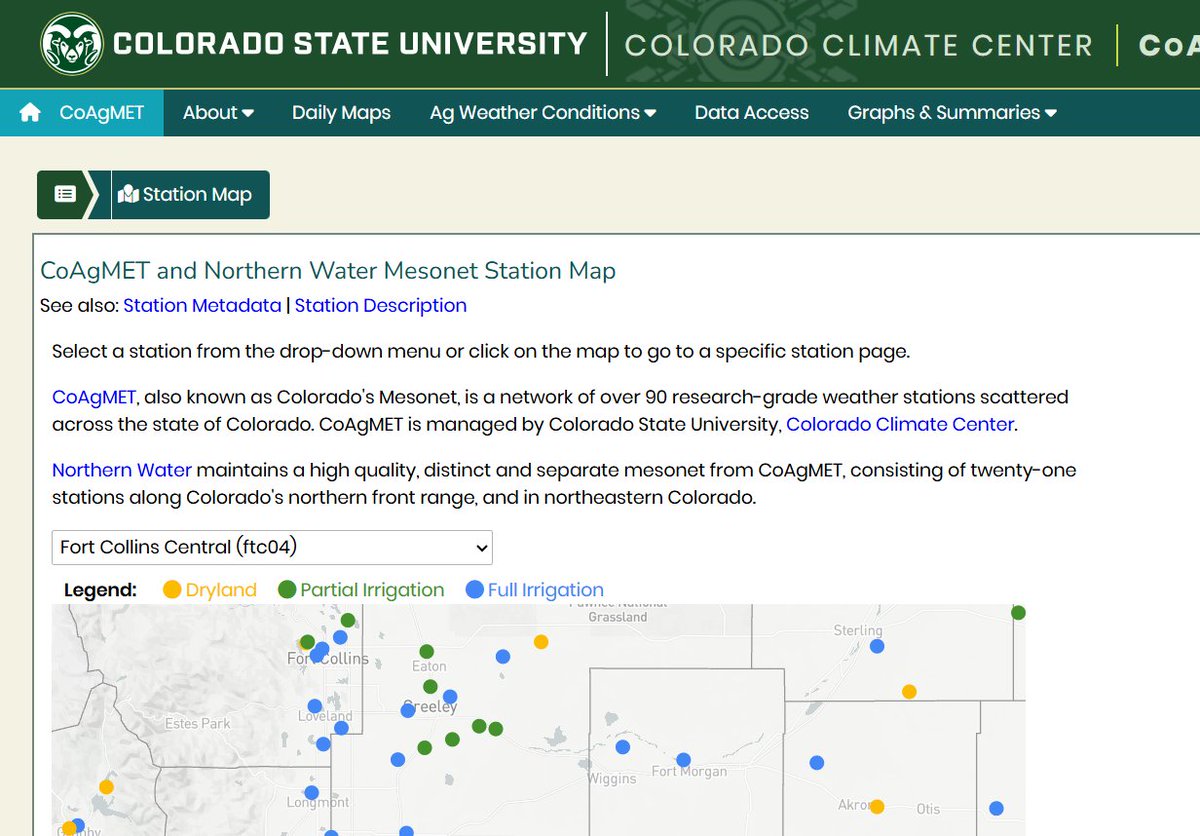This screenshot has height=836, width=1200.
Task: Click the green marker at map's top-right edge
Action: point(1018,612)
